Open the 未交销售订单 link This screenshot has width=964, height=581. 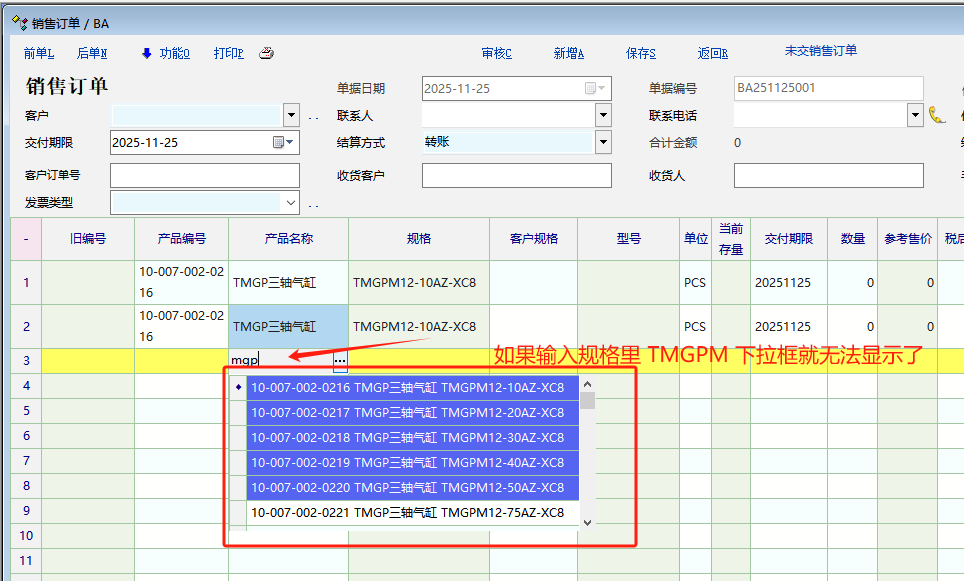pyautogui.click(x=820, y=51)
